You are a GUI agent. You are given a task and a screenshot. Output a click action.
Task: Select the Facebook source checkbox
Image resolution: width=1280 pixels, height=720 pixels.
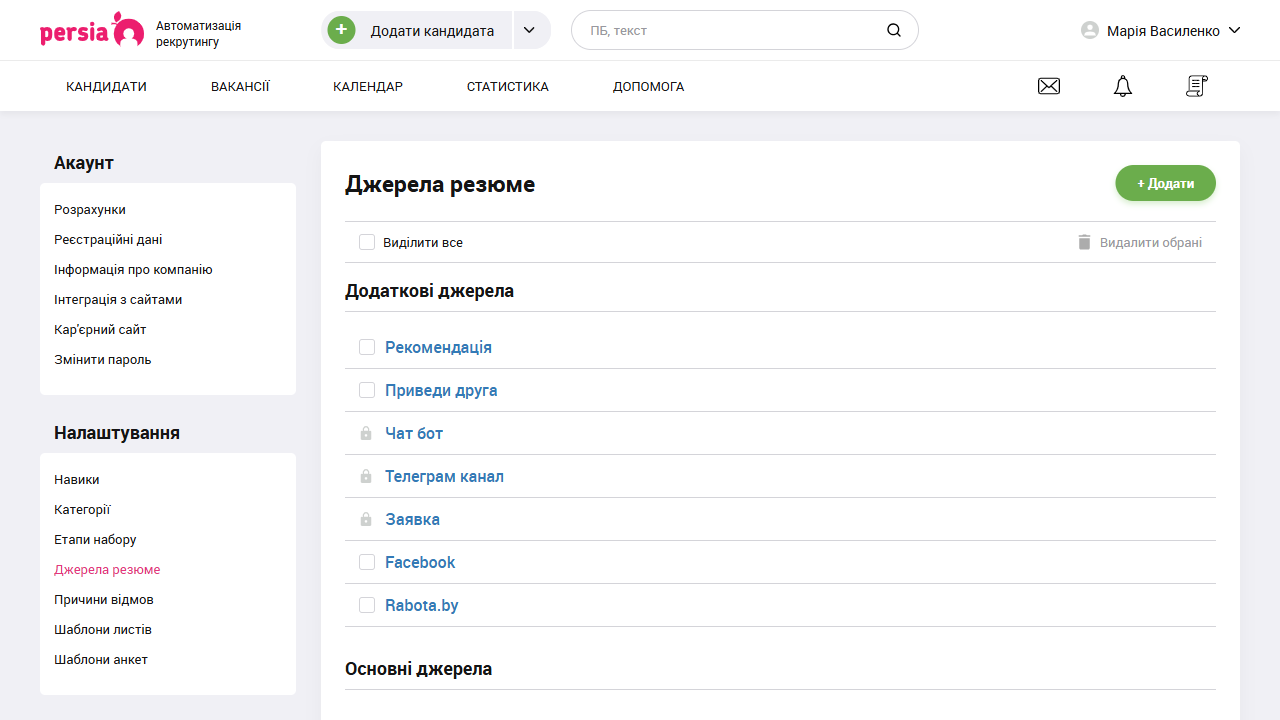[x=366, y=562]
